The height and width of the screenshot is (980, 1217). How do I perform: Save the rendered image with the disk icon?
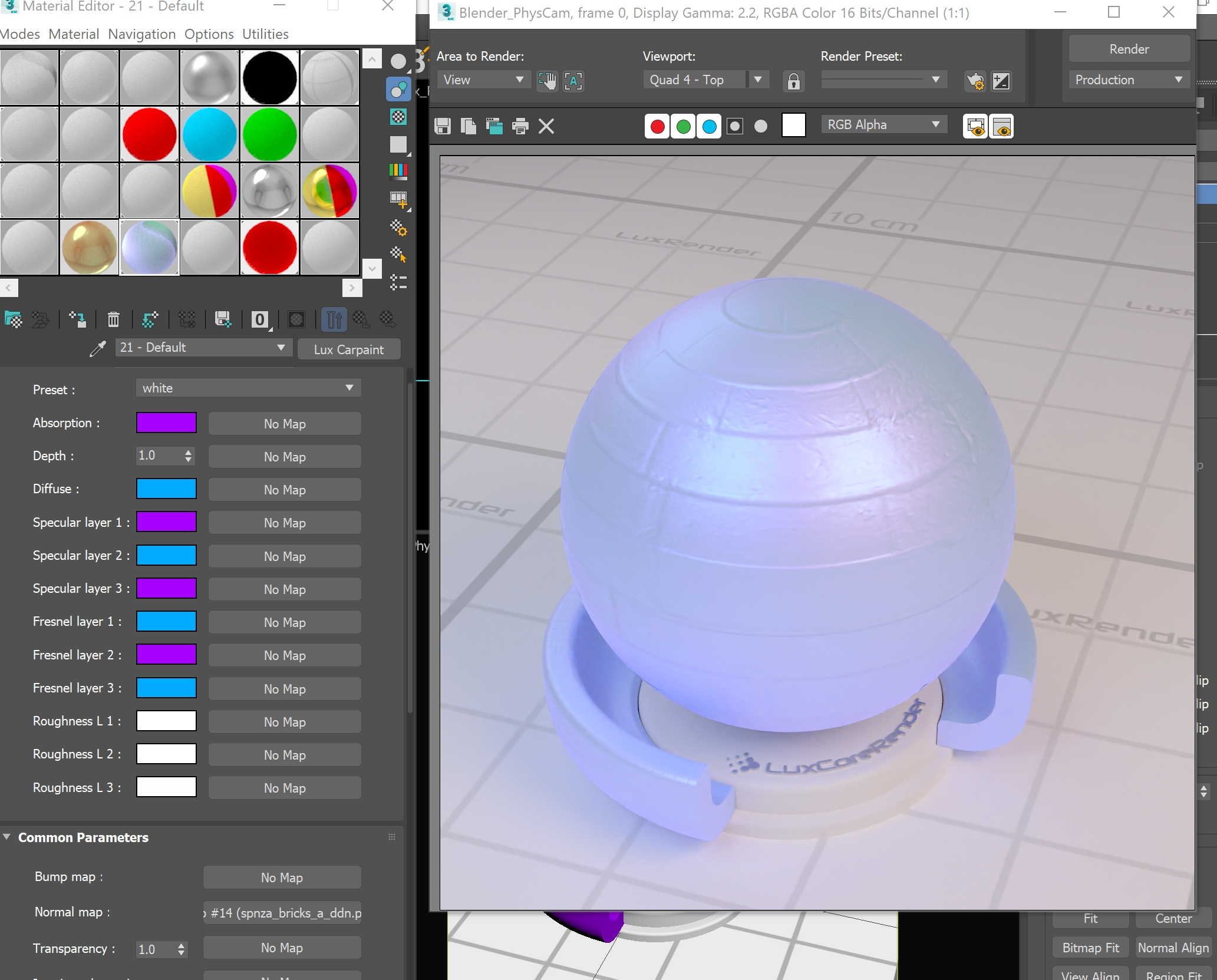click(x=443, y=126)
